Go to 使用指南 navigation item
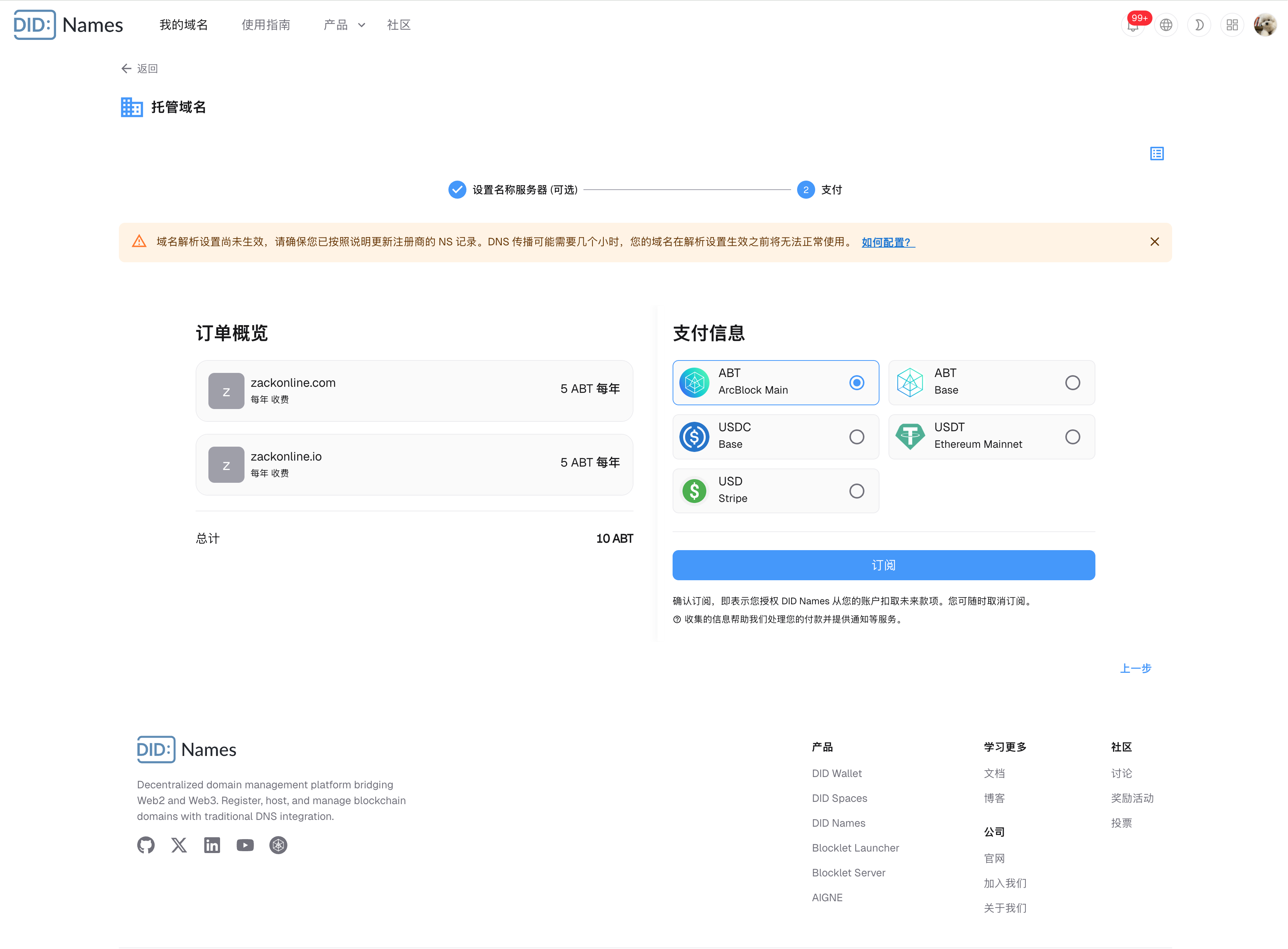 pyautogui.click(x=266, y=25)
